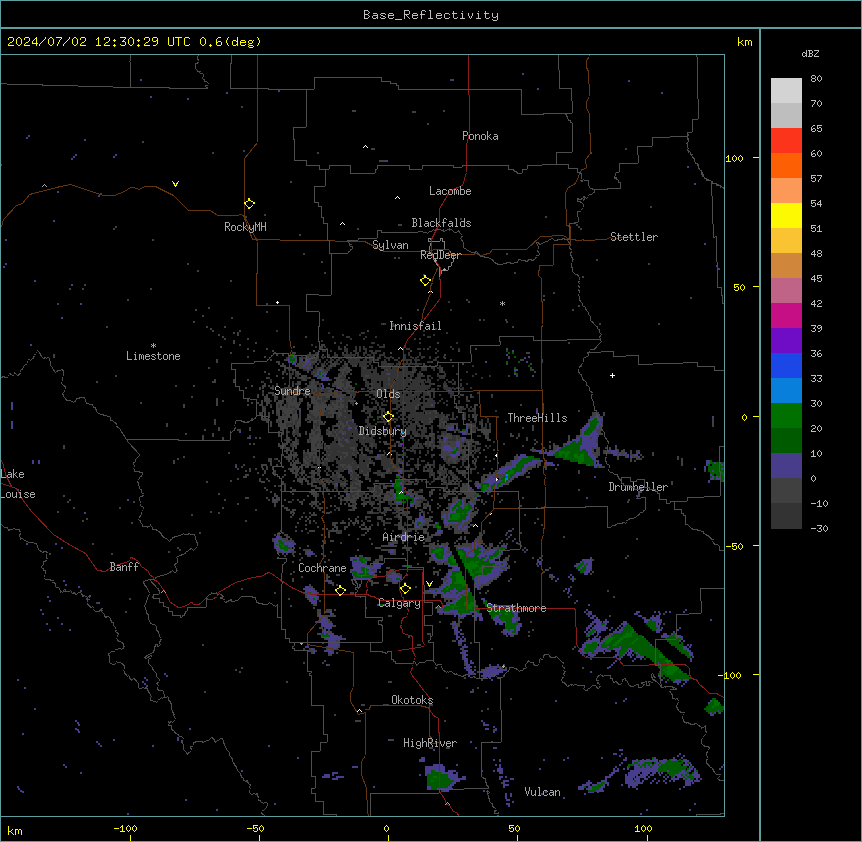The height and width of the screenshot is (842, 862).
Task: Pick the slate 10 dBZ legend color
Action: coord(786,466)
